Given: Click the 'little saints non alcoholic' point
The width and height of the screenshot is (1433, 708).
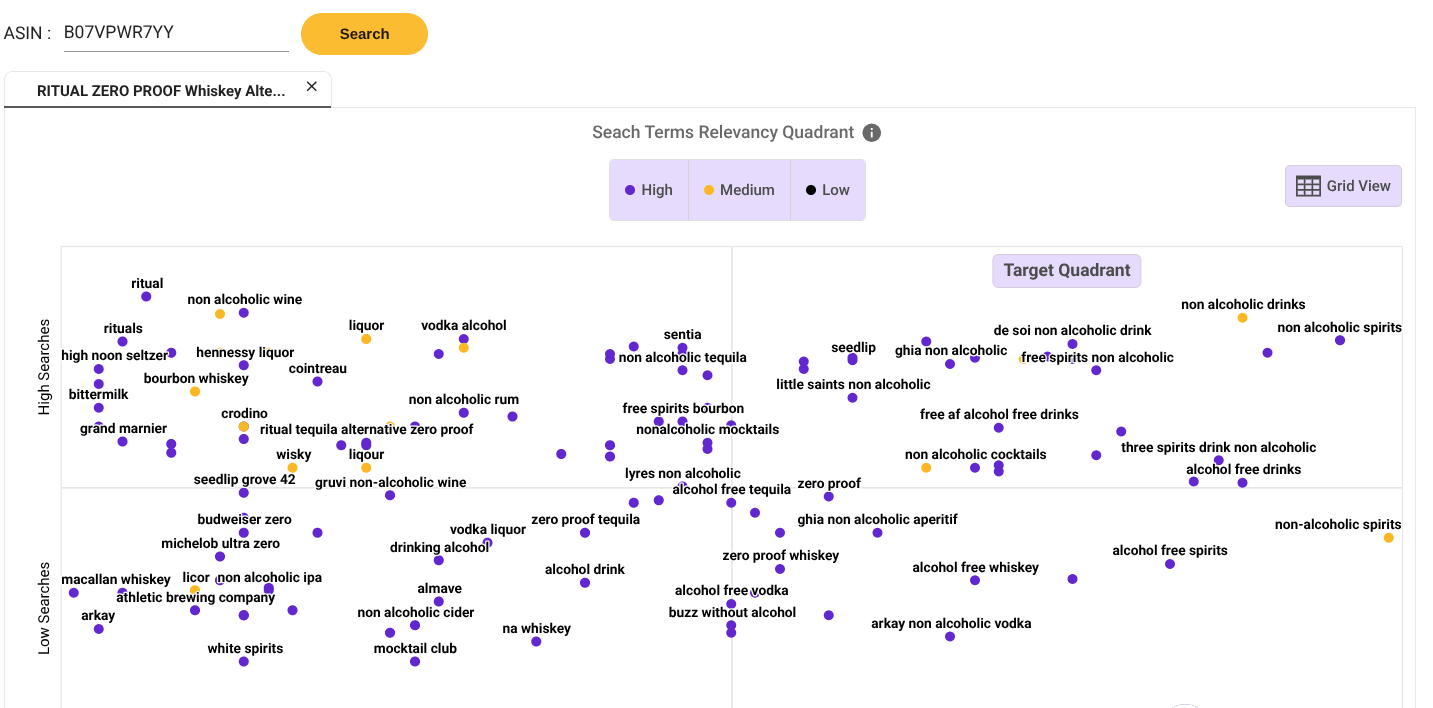Looking at the screenshot, I should [x=852, y=398].
